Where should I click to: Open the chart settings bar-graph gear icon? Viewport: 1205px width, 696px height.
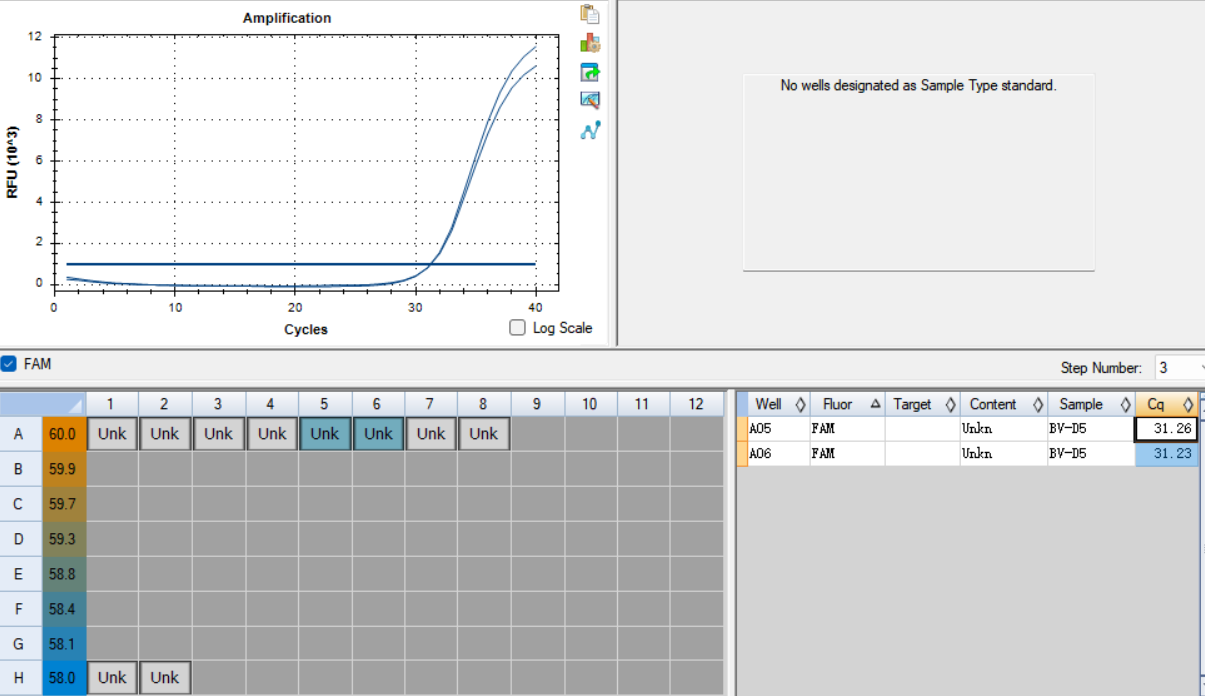point(590,43)
